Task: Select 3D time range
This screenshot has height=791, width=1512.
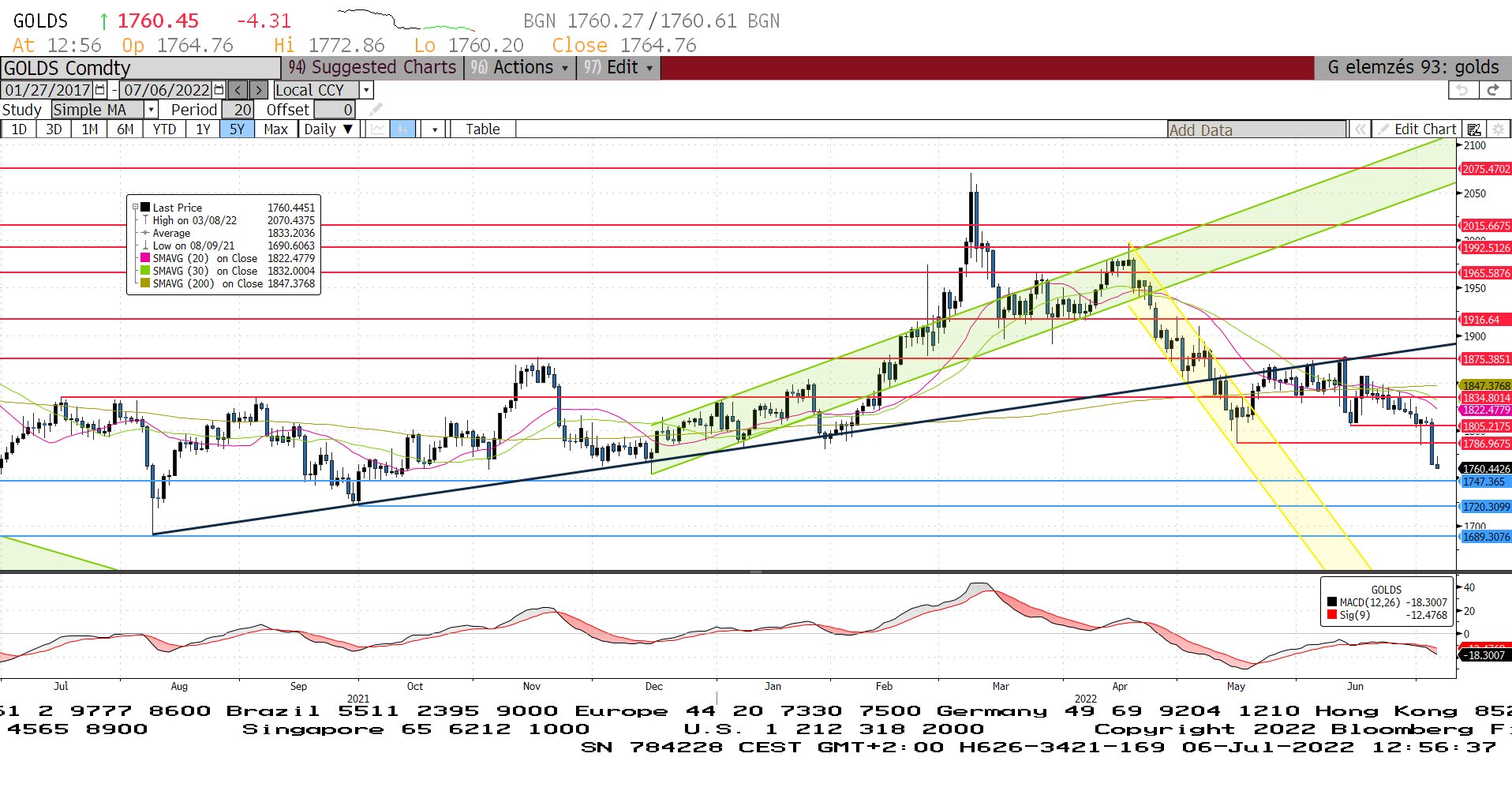Action: coord(54,129)
